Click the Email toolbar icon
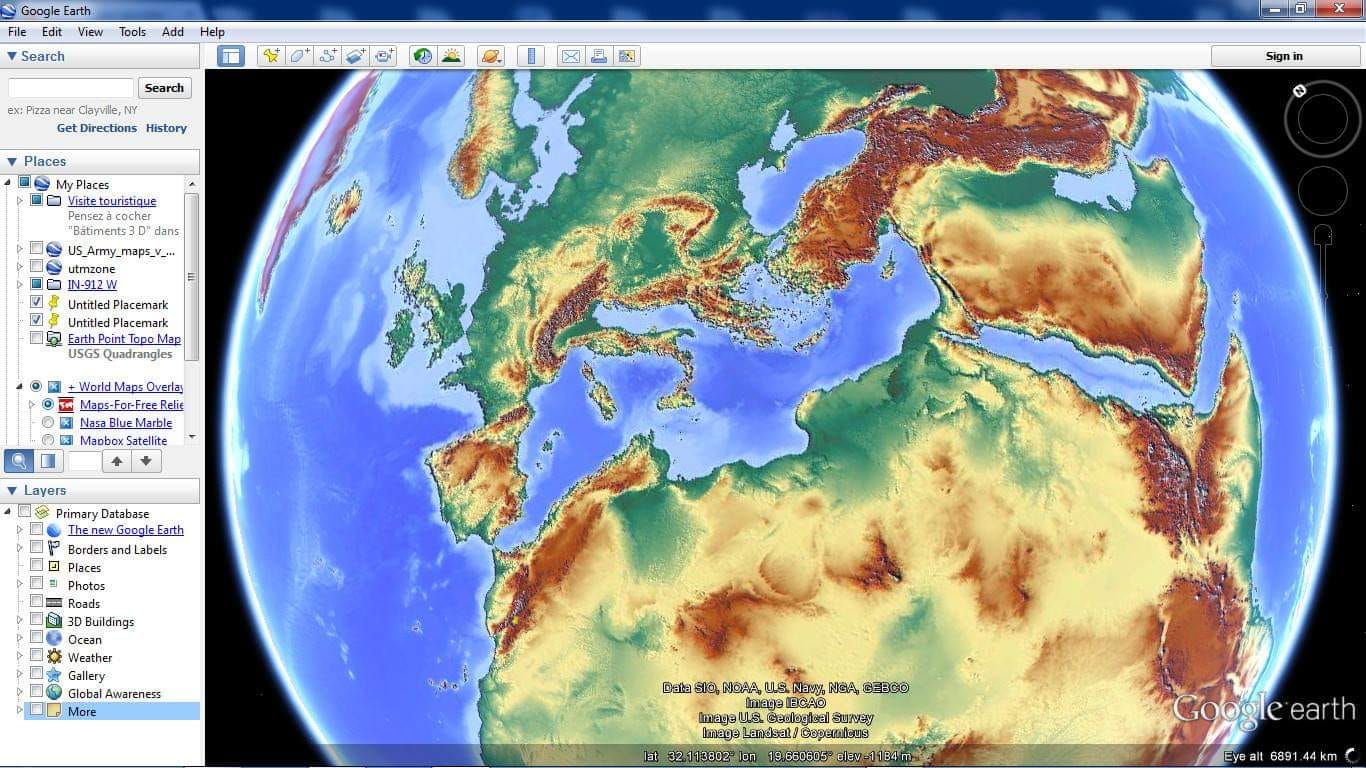Viewport: 1366px width, 768px height. point(570,56)
